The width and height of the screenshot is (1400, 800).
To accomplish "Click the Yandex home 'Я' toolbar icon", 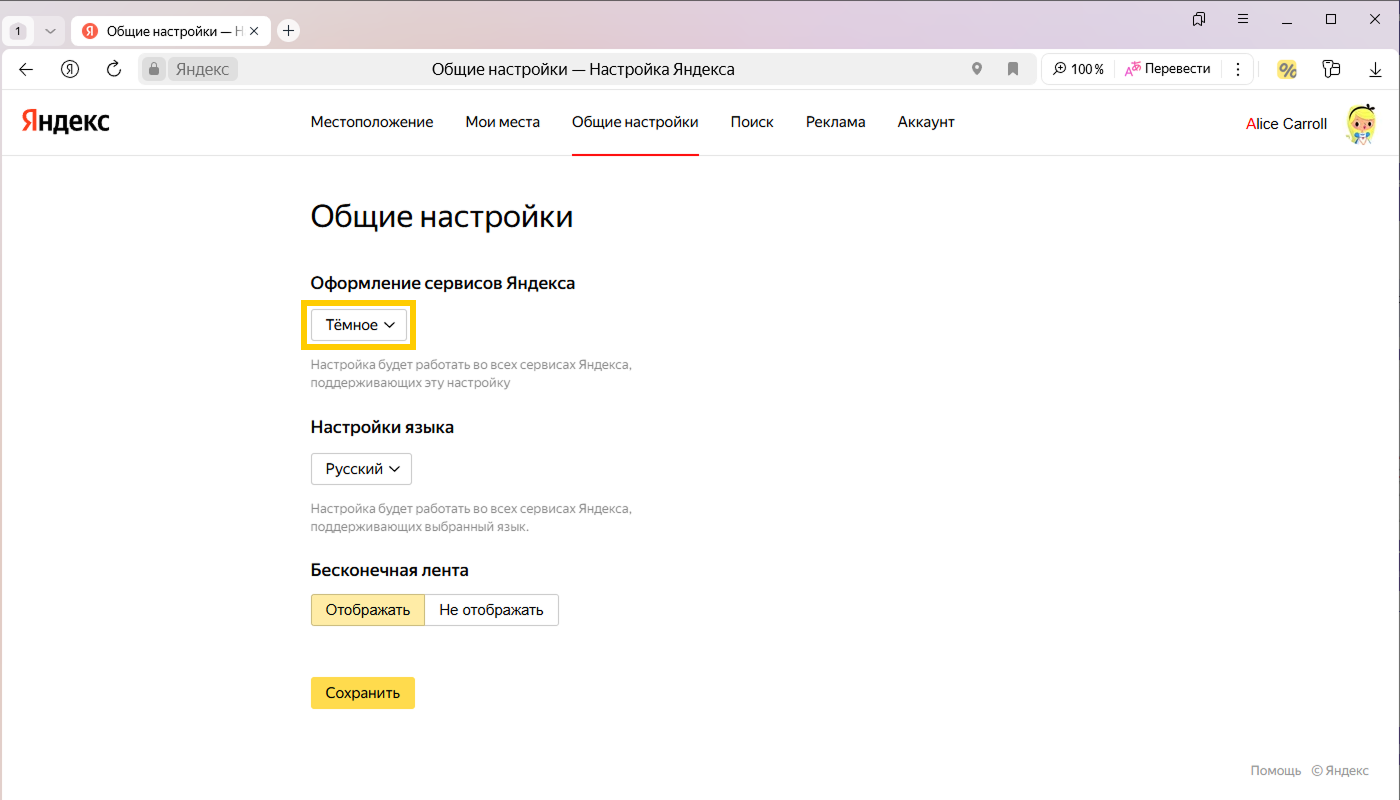I will point(70,69).
